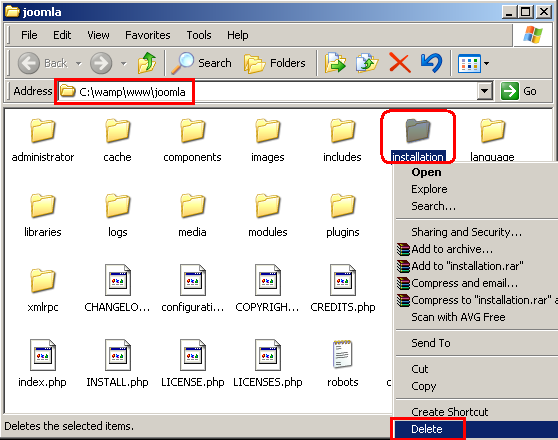Minimize the joomla window
This screenshot has height=440, width=558.
pos(510,12)
